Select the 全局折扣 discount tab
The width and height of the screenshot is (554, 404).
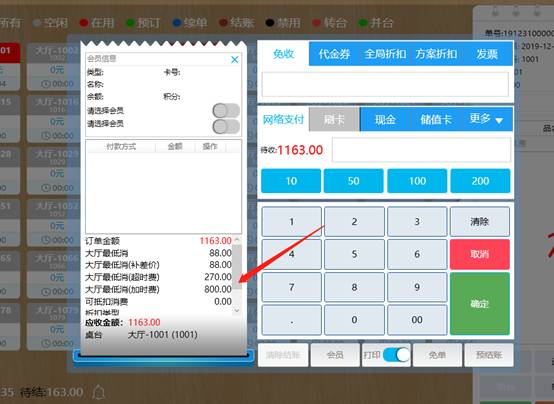(x=385, y=54)
